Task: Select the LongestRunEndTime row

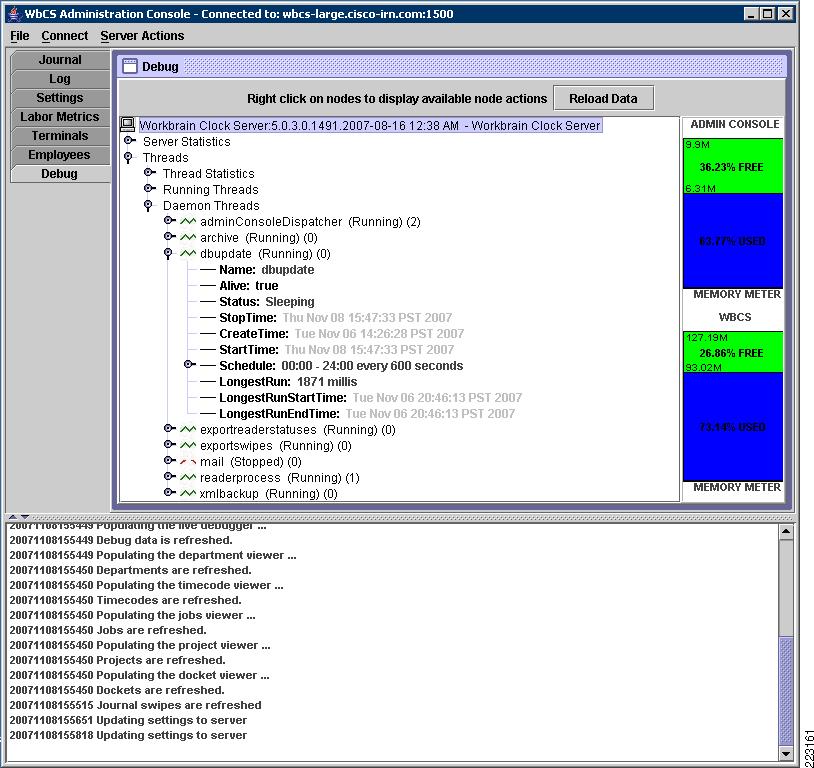Action: (x=367, y=414)
